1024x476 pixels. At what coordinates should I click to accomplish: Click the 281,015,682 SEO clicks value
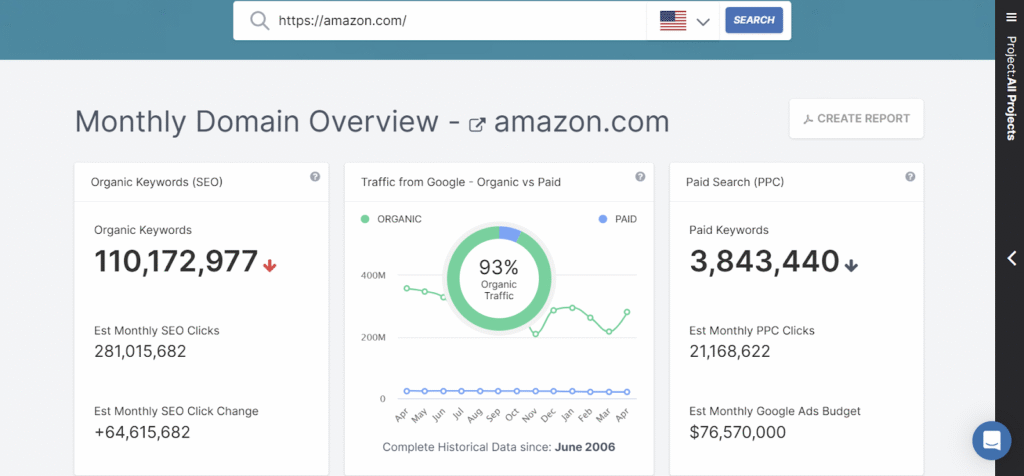point(140,352)
